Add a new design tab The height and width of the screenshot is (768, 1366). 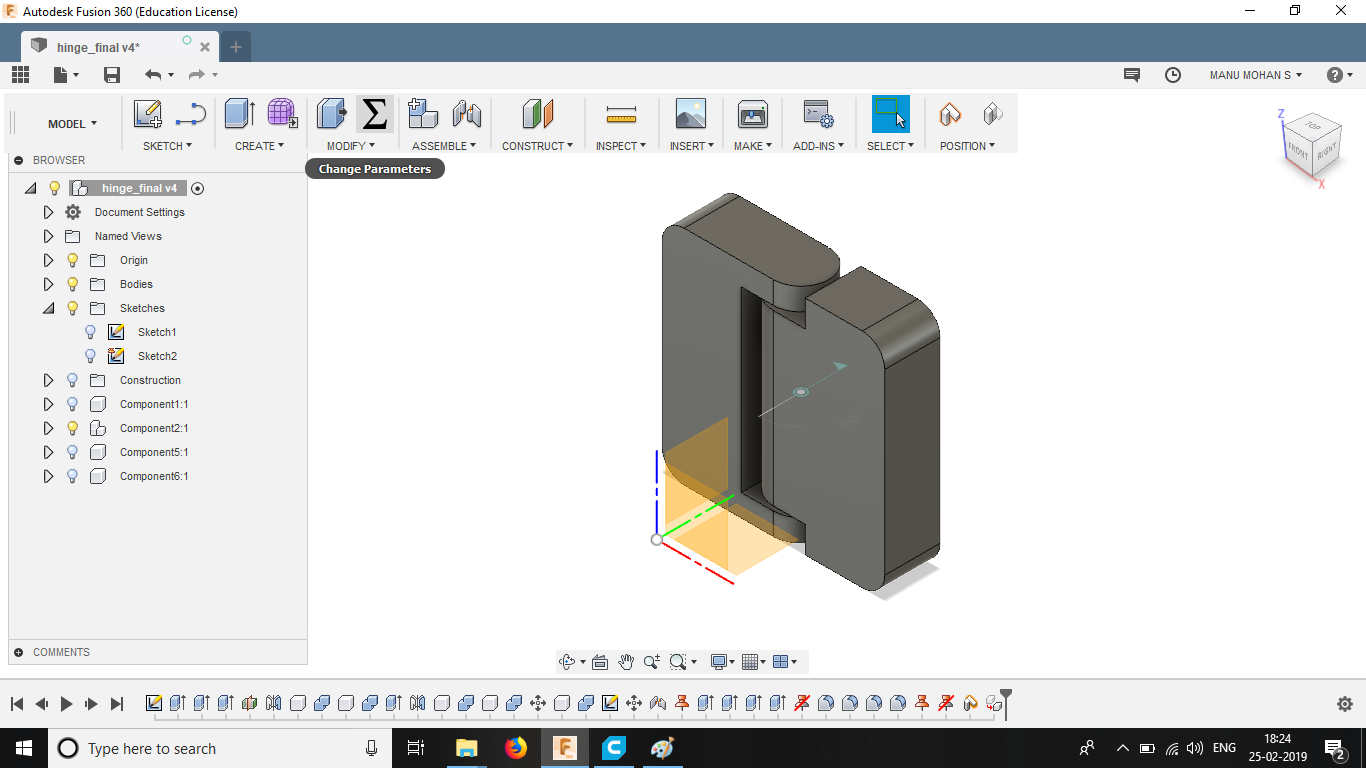click(236, 47)
